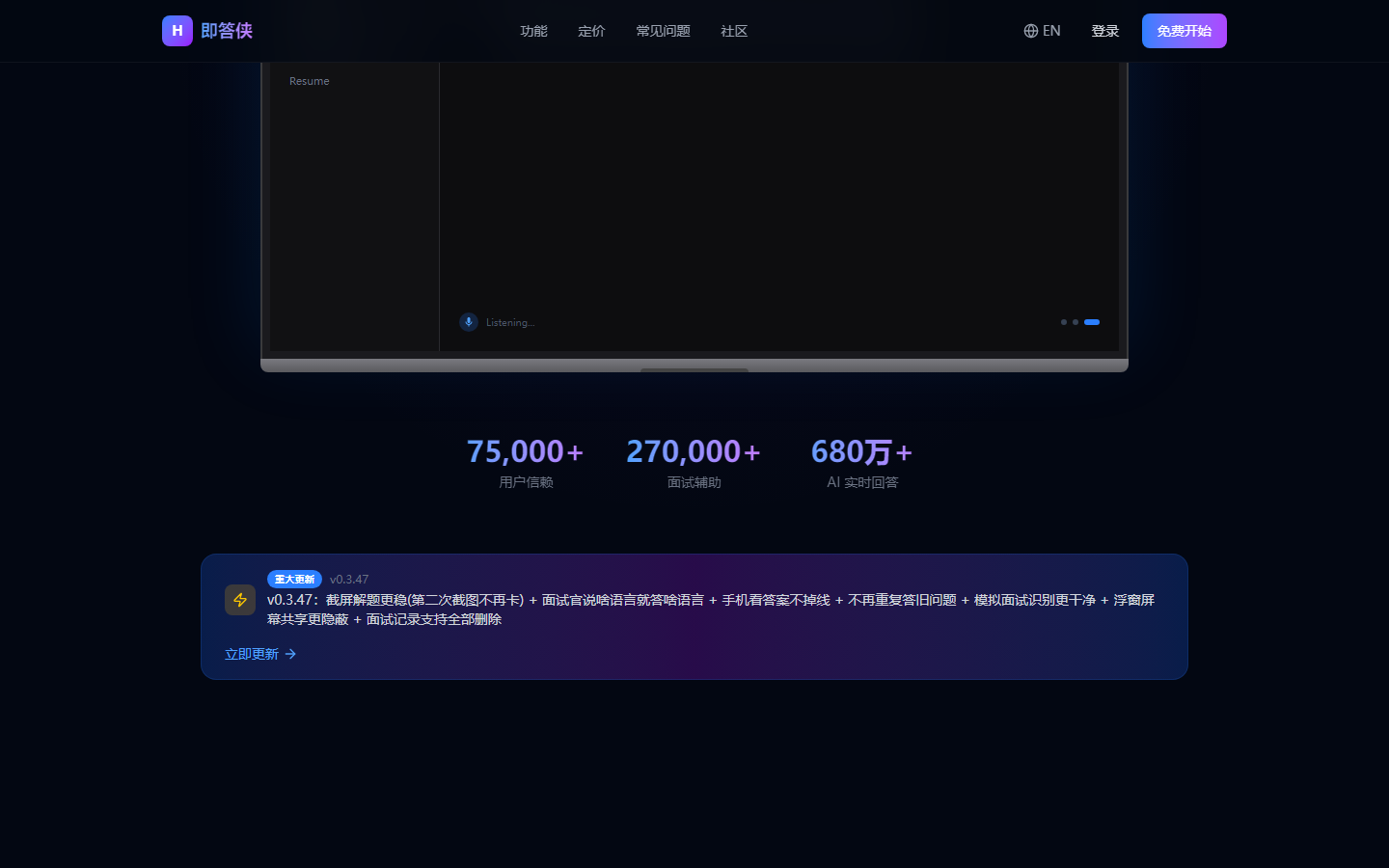The width and height of the screenshot is (1389, 868).
Task: Click the 270,000+ statistic
Action: pyautogui.click(x=694, y=451)
